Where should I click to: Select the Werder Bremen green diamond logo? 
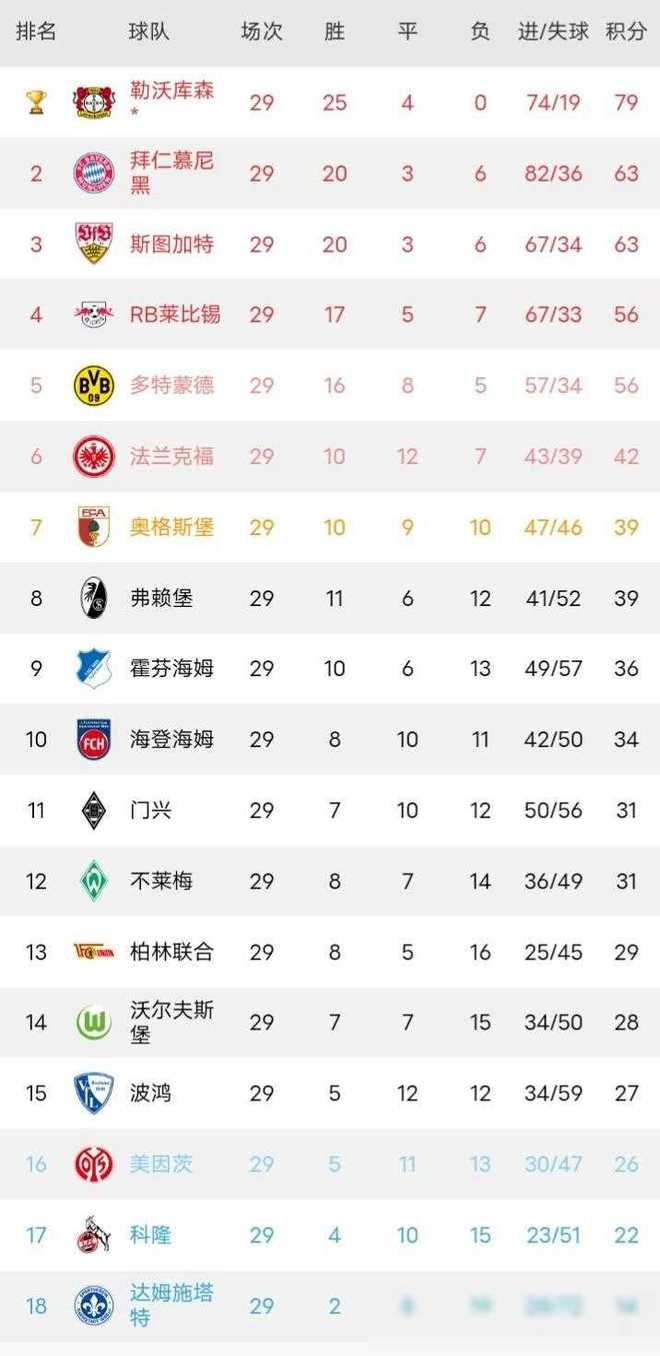[x=95, y=881]
